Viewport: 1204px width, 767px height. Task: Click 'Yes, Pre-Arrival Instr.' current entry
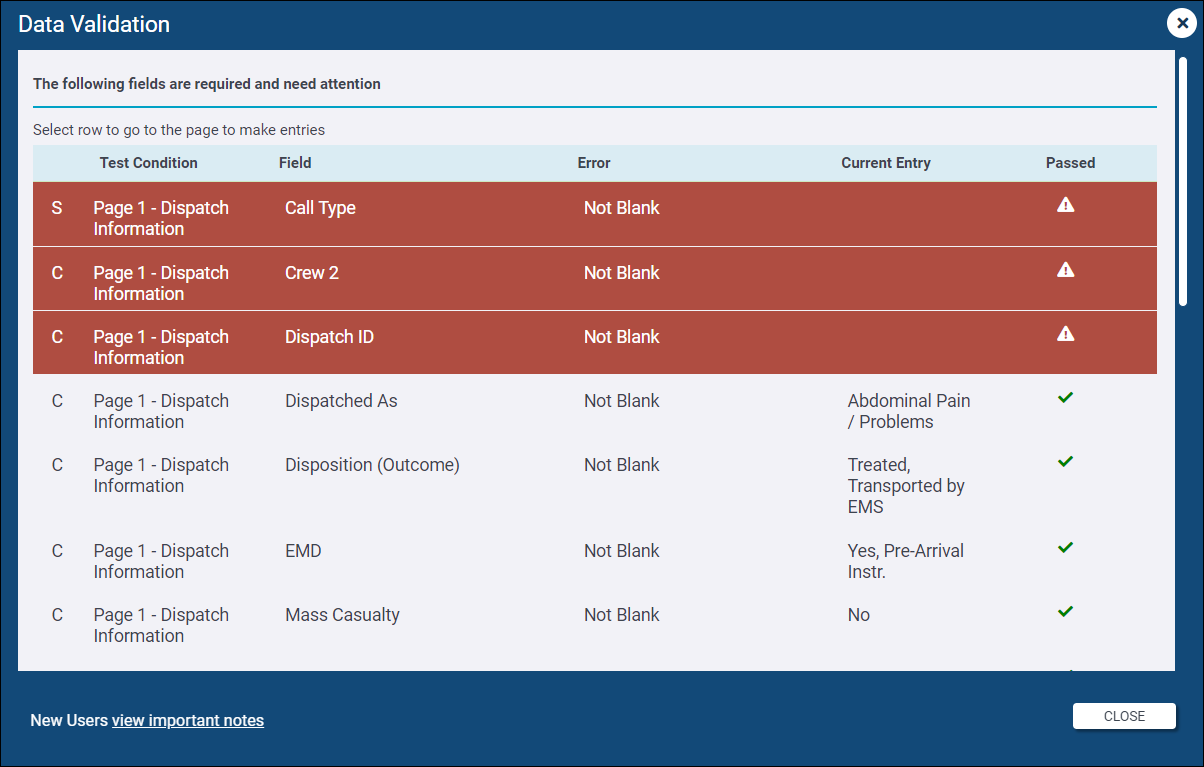point(906,561)
